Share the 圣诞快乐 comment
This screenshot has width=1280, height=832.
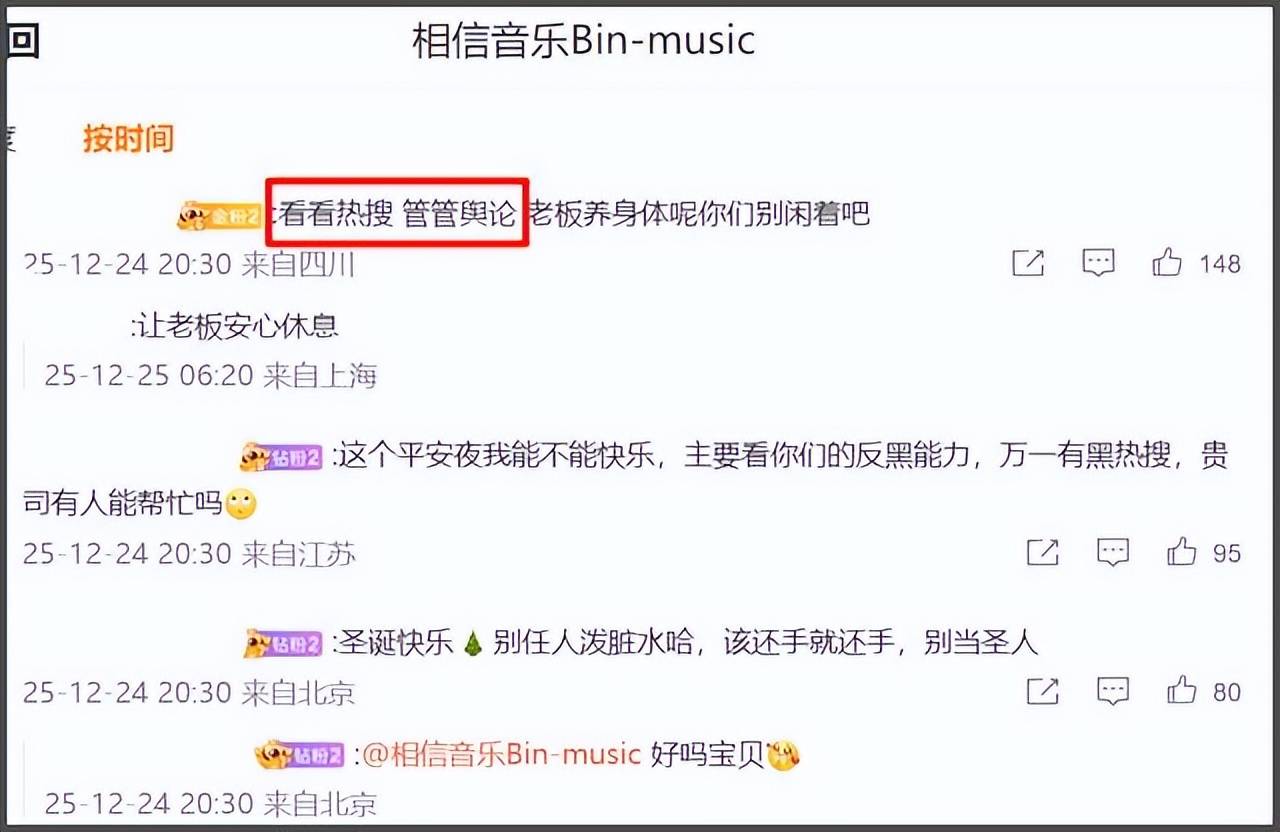1043,690
